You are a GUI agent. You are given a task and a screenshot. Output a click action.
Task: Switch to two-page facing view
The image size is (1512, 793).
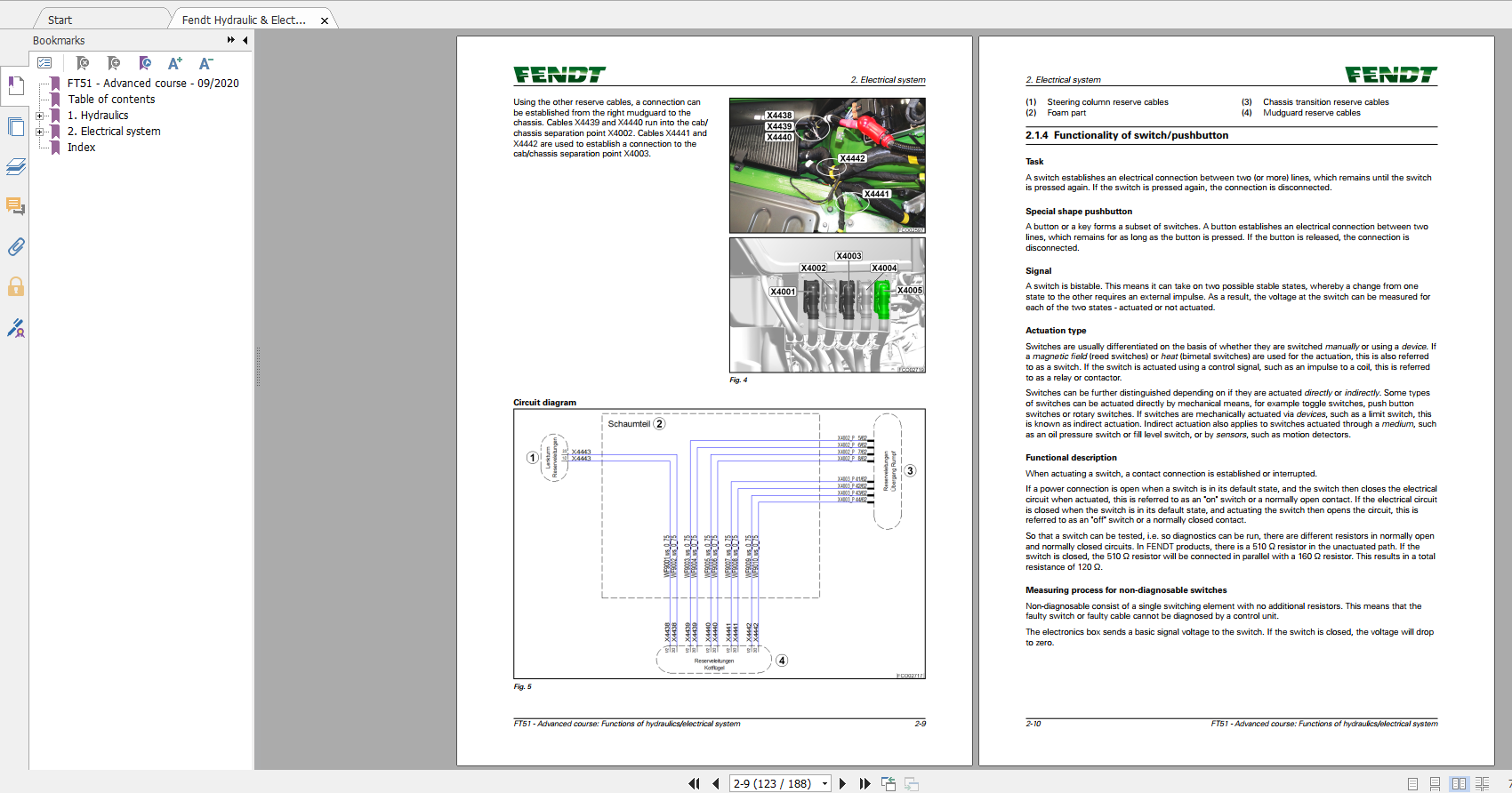pyautogui.click(x=1459, y=783)
